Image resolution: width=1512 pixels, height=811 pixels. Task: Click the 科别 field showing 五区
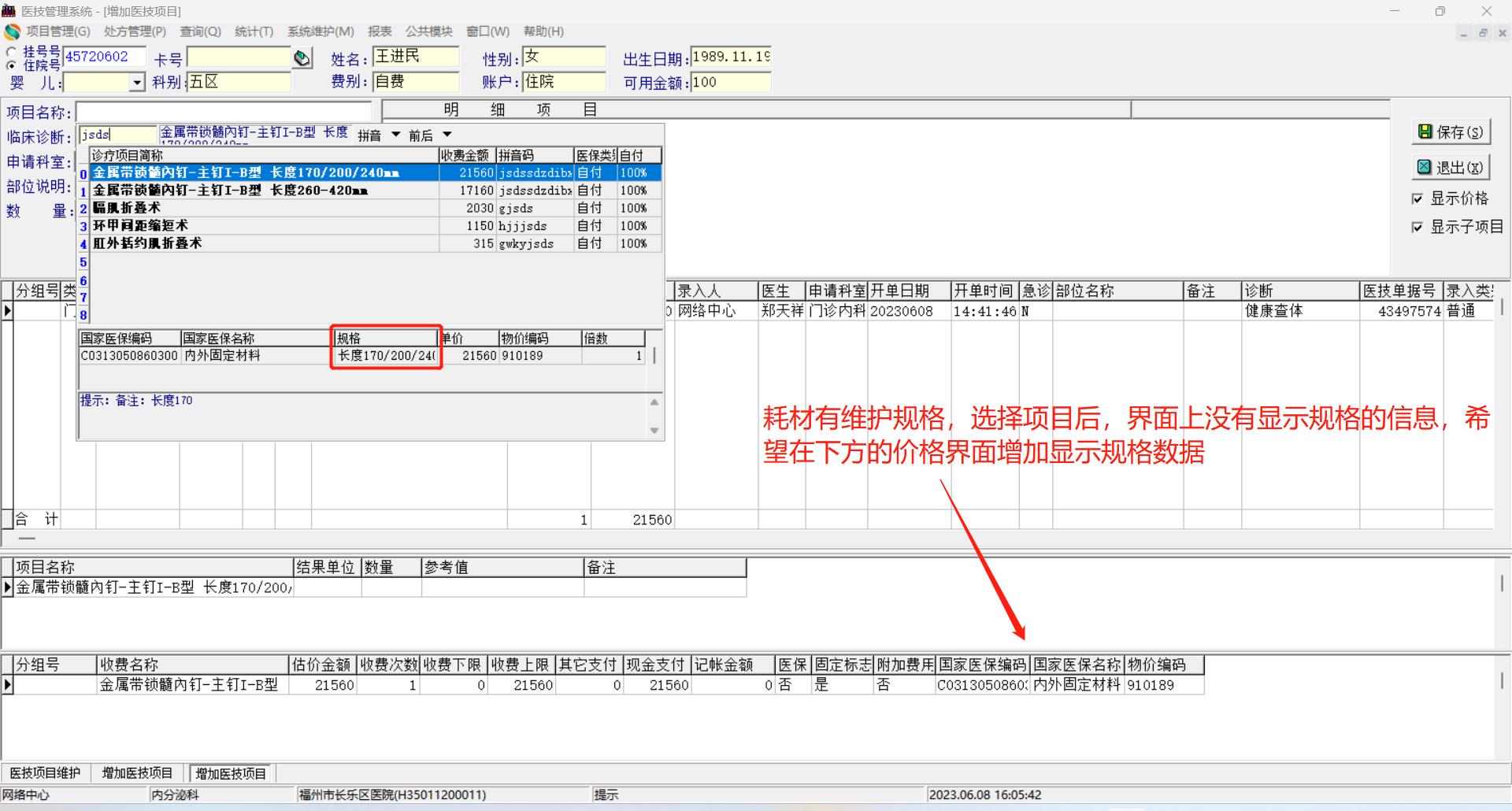coord(239,82)
